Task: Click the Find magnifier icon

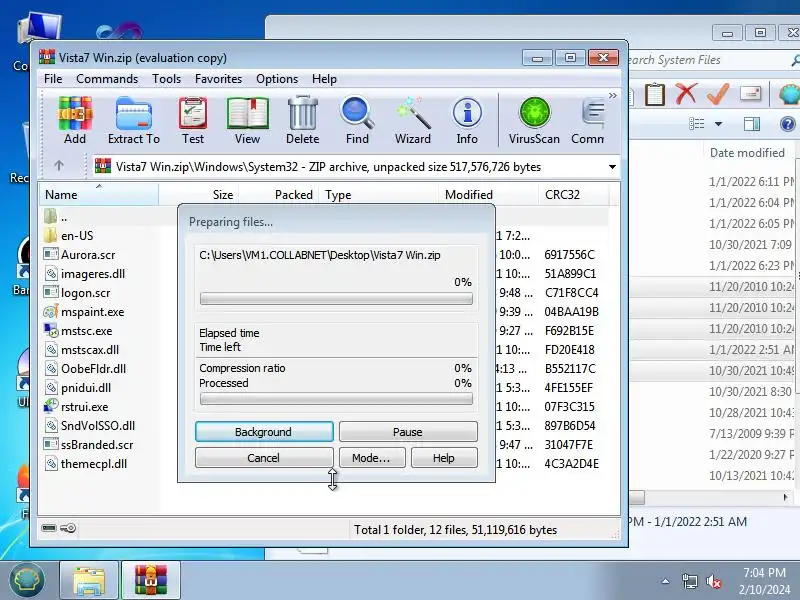Action: (357, 120)
